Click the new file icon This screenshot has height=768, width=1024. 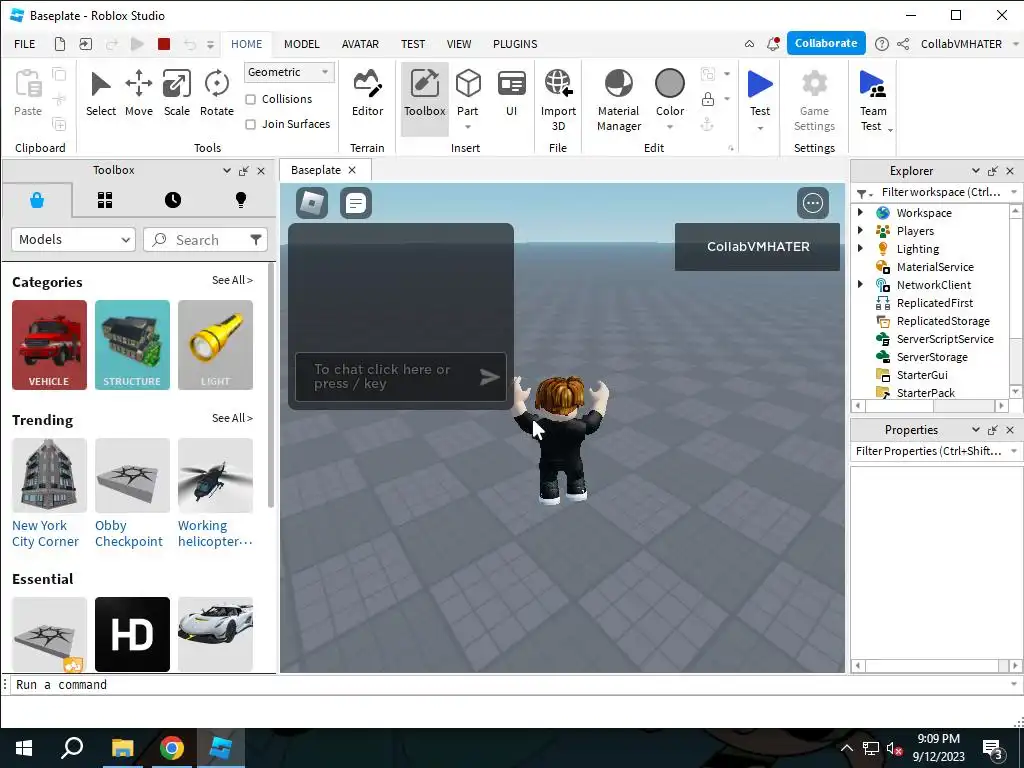click(x=59, y=44)
